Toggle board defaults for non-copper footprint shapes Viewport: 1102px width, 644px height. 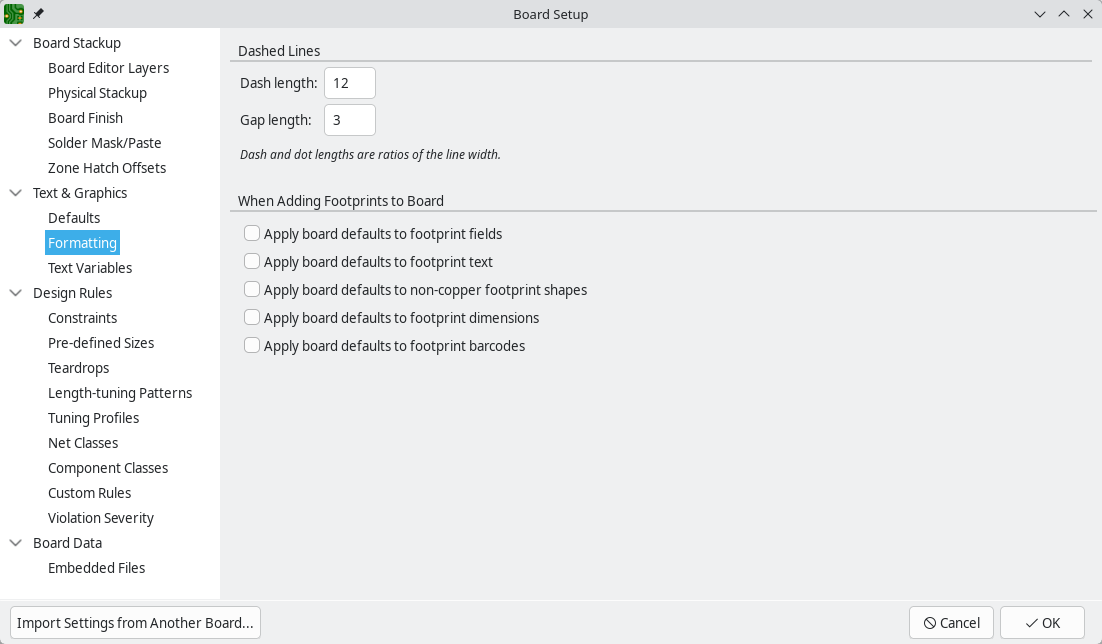tap(252, 290)
